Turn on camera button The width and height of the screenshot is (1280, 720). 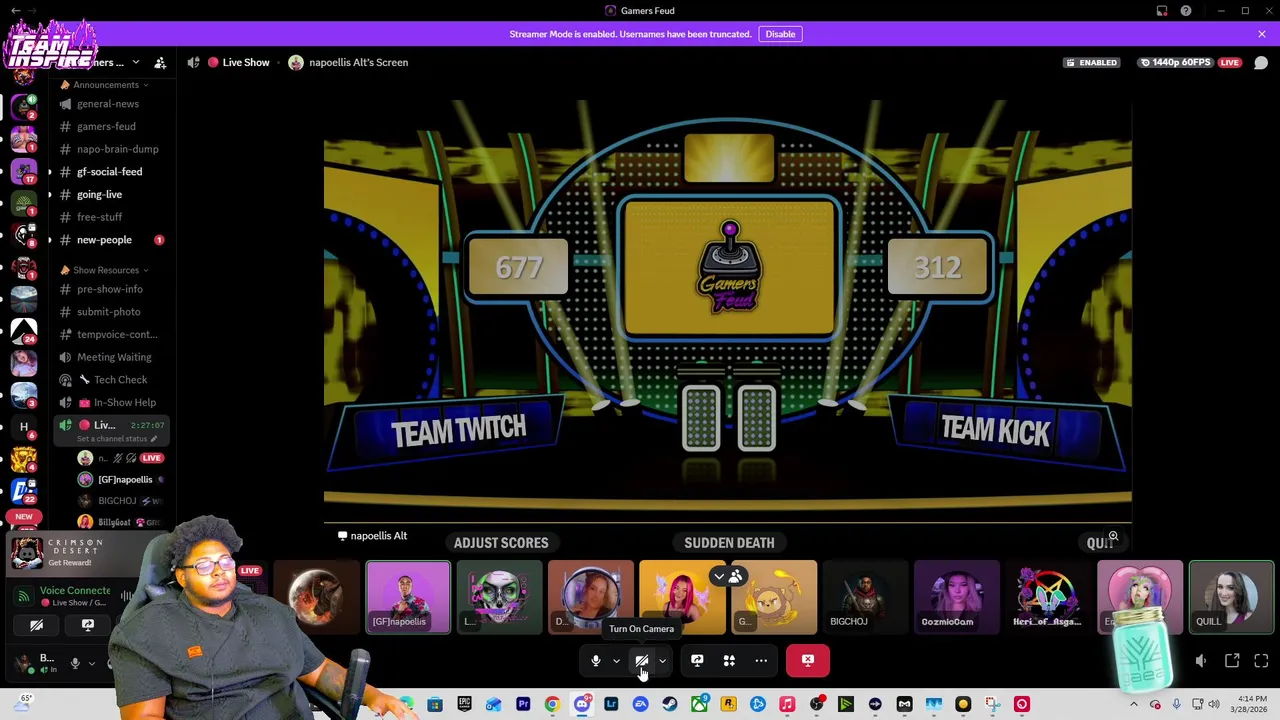(642, 660)
